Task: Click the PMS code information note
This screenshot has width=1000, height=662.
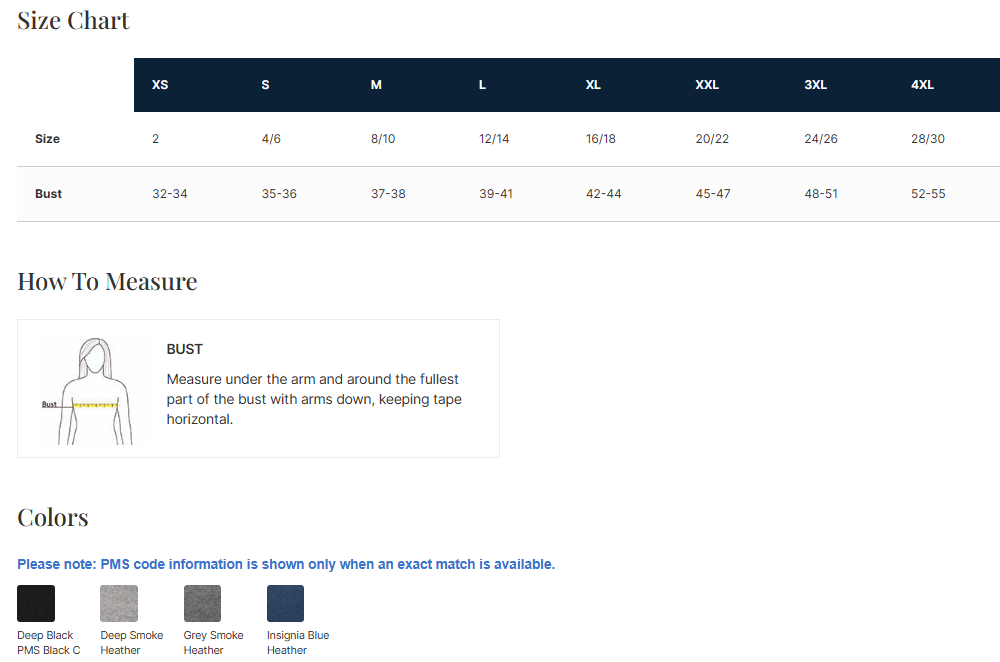Action: click(x=286, y=564)
